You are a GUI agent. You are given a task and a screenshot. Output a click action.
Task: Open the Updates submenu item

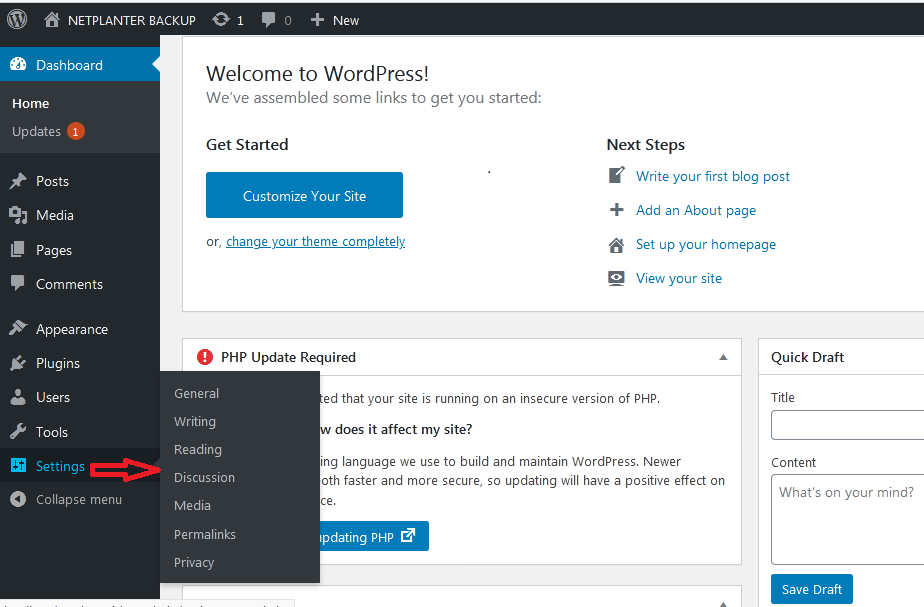pyautogui.click(x=37, y=131)
